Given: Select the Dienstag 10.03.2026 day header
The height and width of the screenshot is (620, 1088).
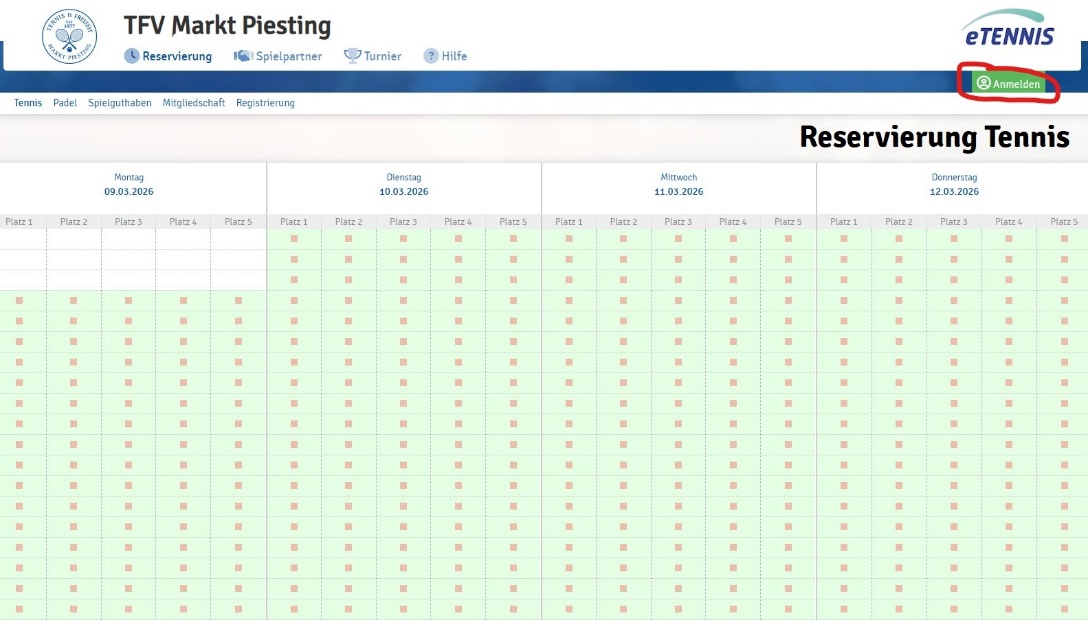Looking at the screenshot, I should tap(404, 185).
